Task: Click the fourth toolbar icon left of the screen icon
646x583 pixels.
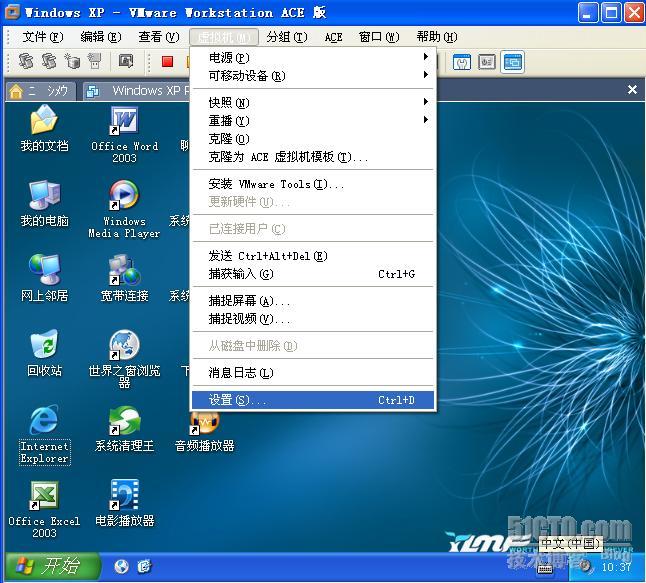Action: pos(95,61)
